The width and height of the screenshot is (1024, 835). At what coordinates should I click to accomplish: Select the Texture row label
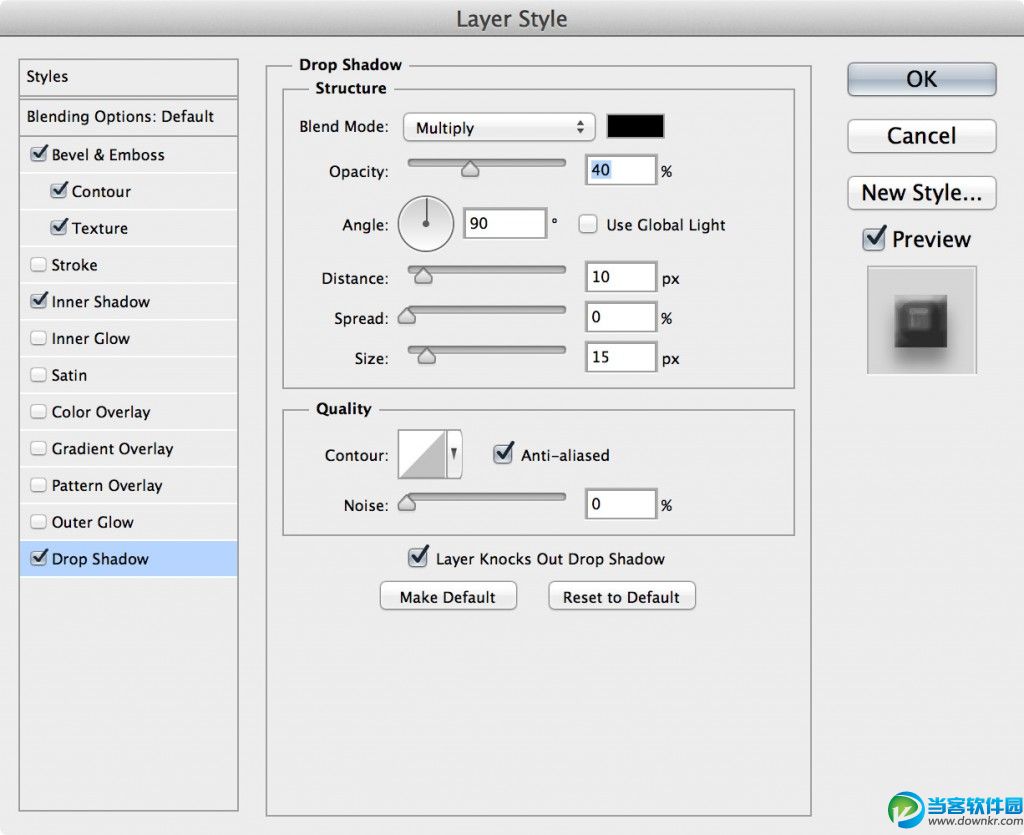(100, 228)
